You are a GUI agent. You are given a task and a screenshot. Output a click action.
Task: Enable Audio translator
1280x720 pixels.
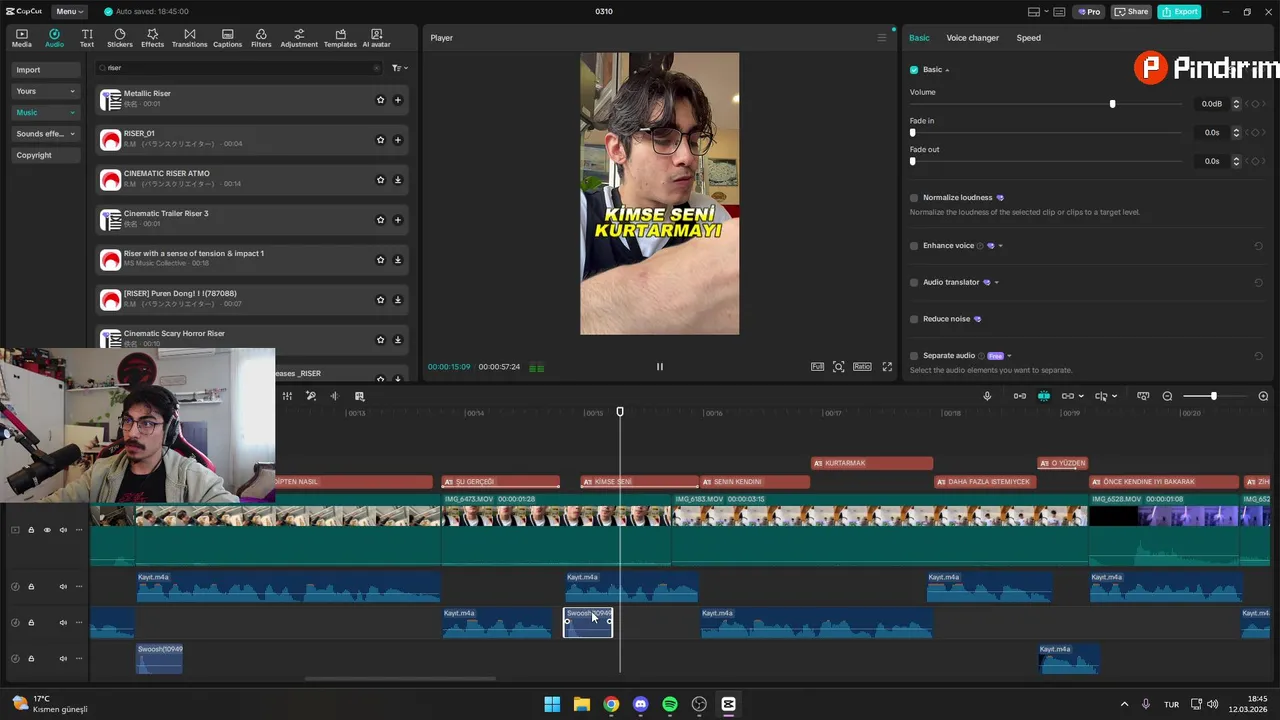[914, 282]
